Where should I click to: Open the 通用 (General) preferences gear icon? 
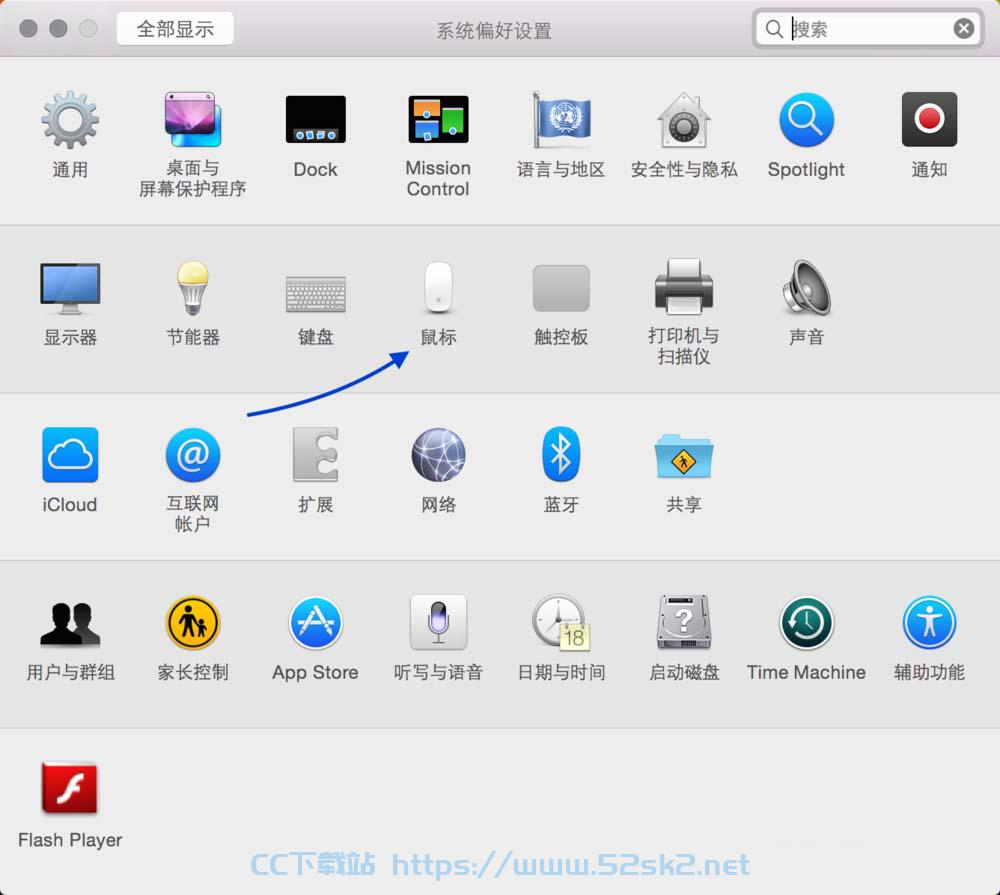coord(70,120)
